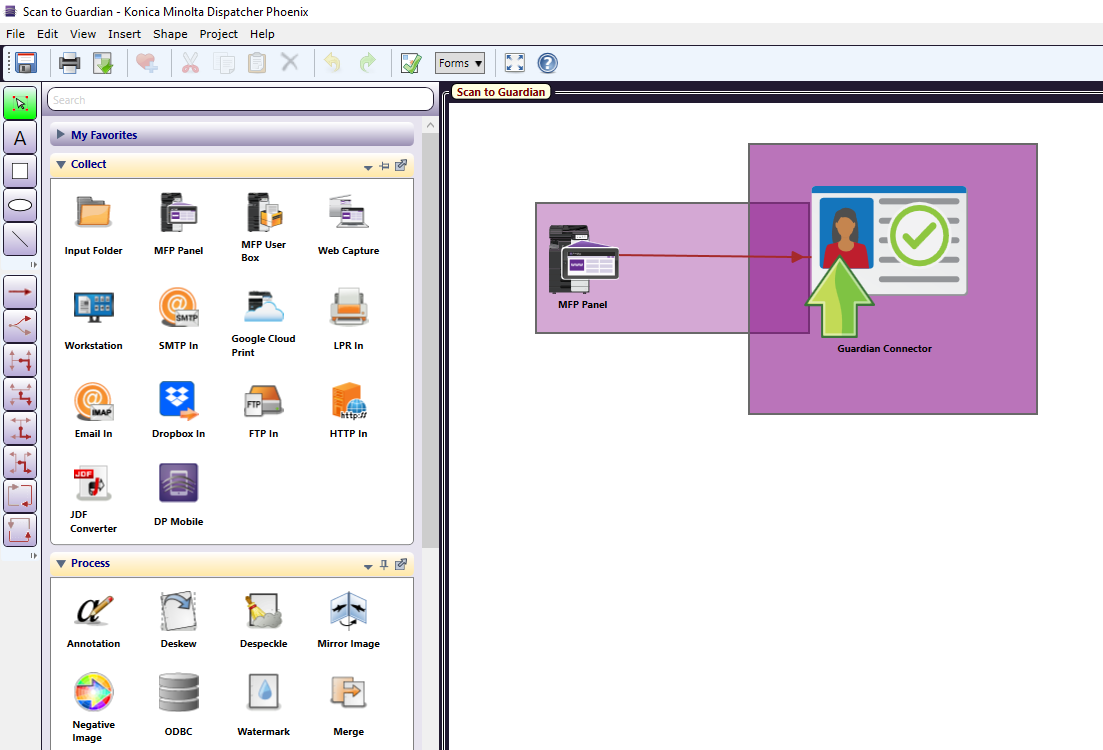Click the Print toolbar icon
1103x750 pixels.
tap(70, 63)
